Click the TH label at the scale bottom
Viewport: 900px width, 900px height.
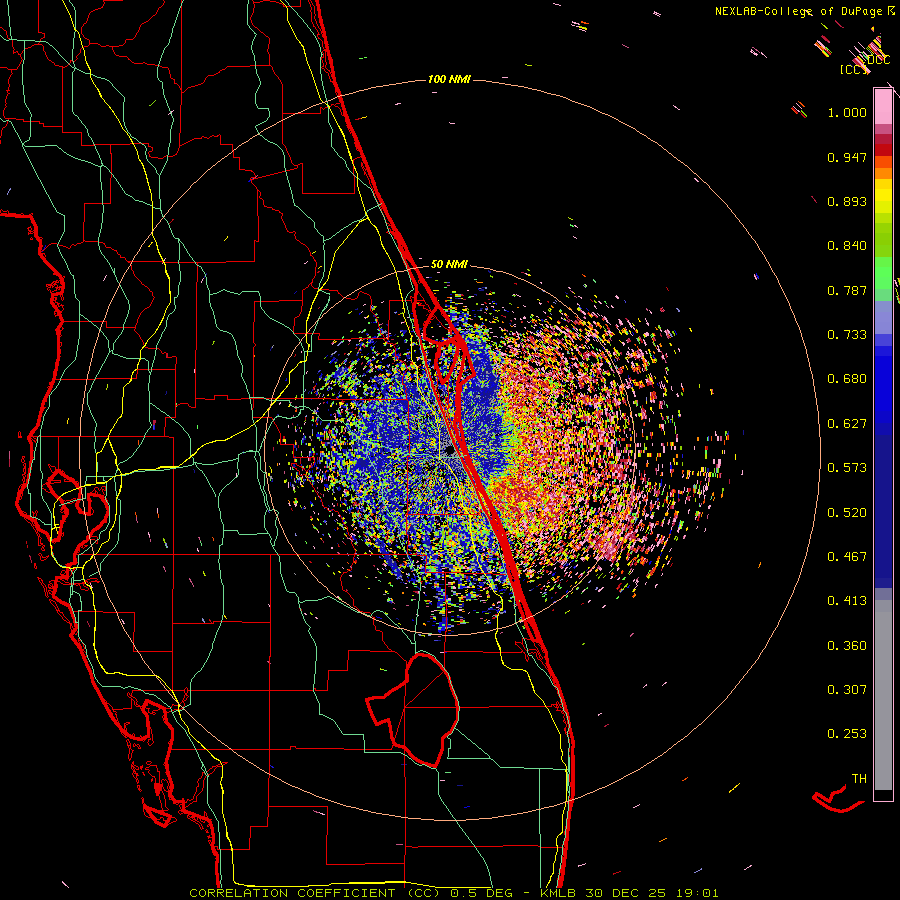coord(859,779)
